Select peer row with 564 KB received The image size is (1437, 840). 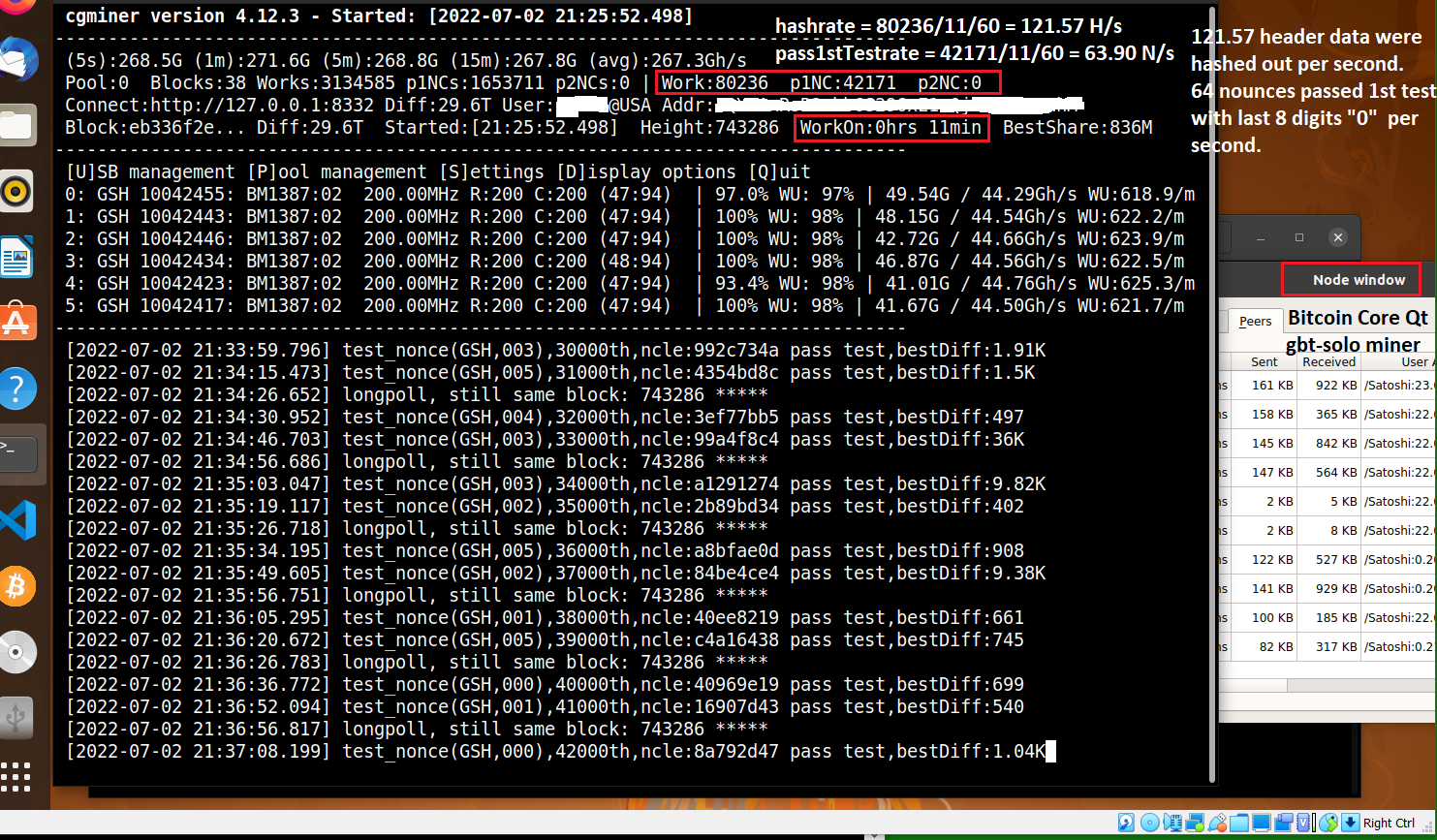click(x=1328, y=472)
